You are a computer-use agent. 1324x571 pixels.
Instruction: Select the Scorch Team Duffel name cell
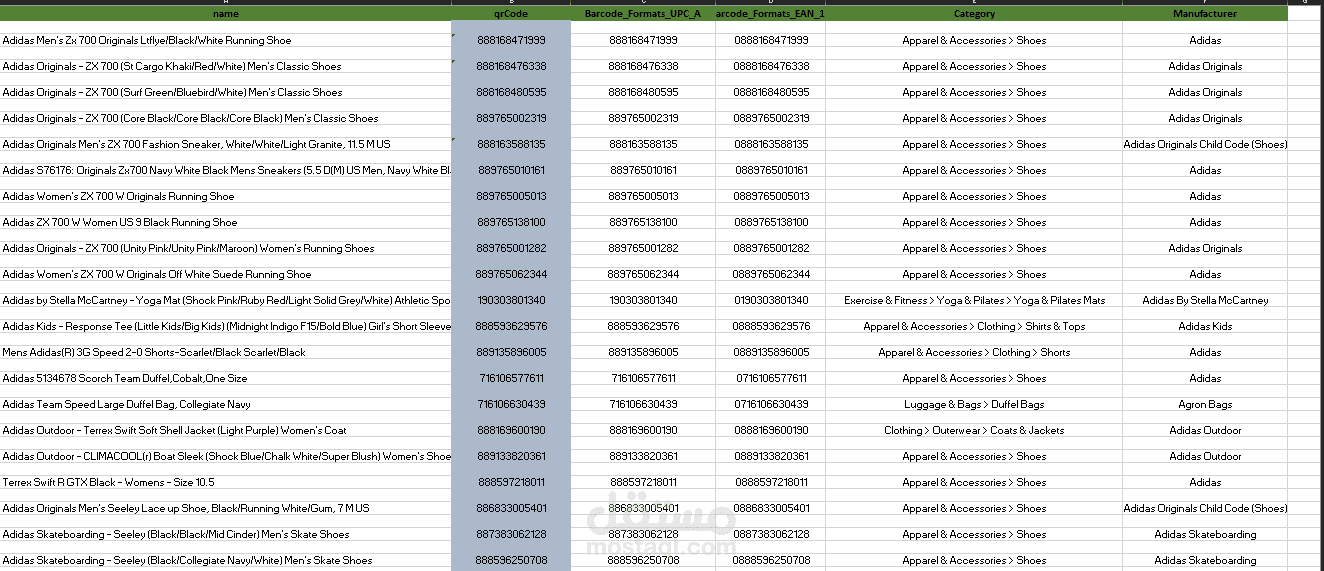pyautogui.click(x=226, y=378)
